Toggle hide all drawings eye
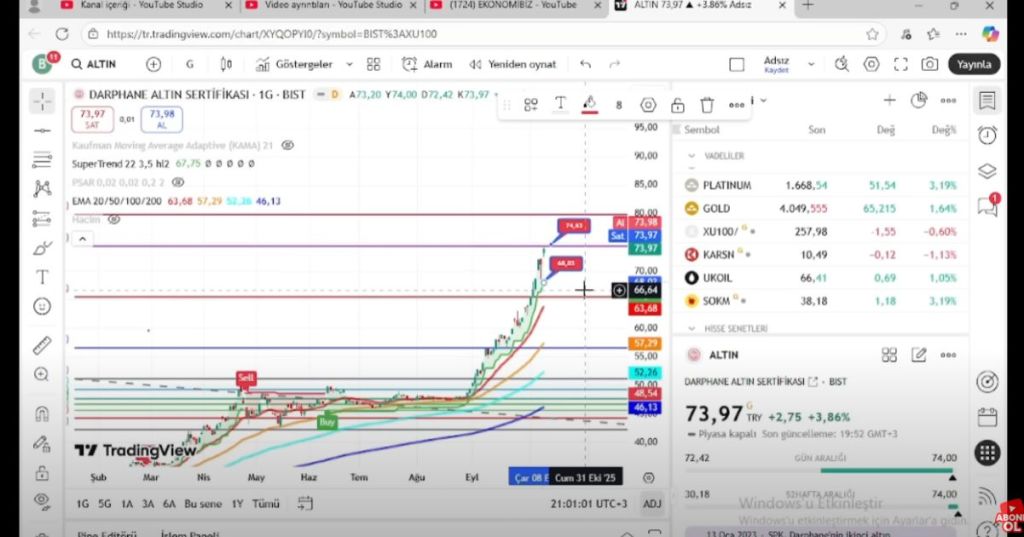Image resolution: width=1024 pixels, height=537 pixels. [x=42, y=501]
